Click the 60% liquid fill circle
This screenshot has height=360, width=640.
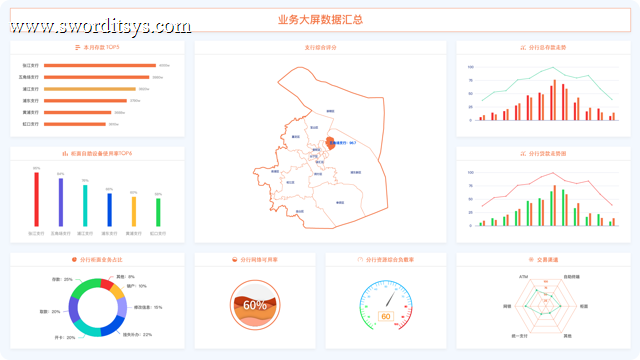tap(255, 305)
